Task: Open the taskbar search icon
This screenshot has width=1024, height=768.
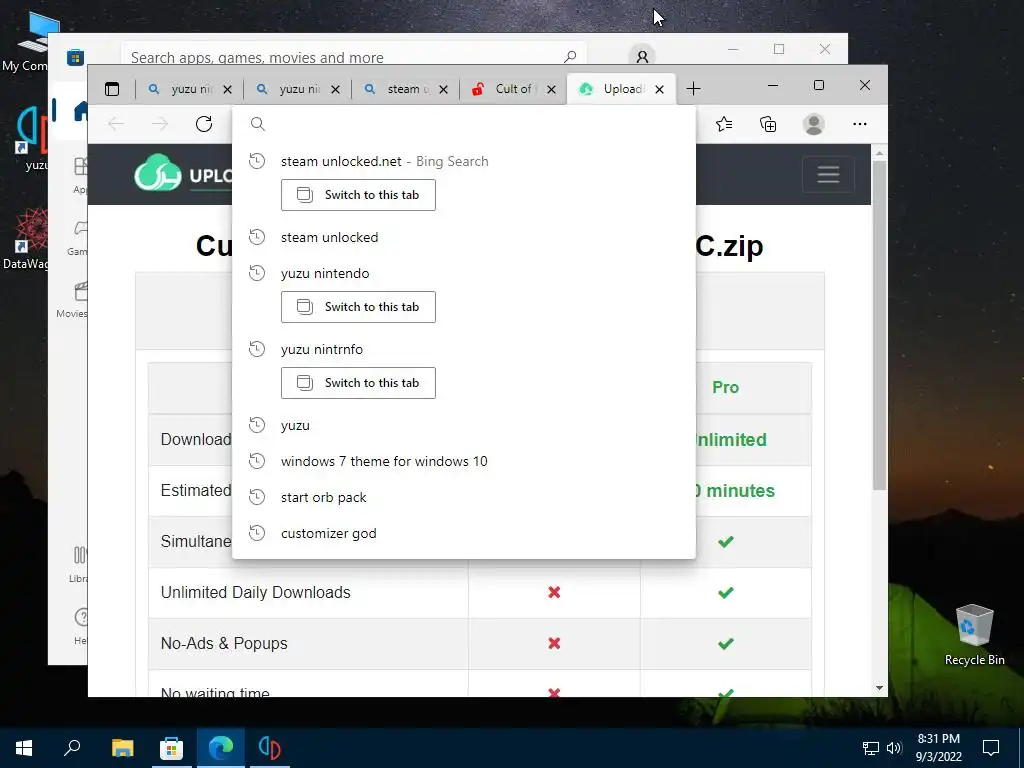Action: (72, 747)
